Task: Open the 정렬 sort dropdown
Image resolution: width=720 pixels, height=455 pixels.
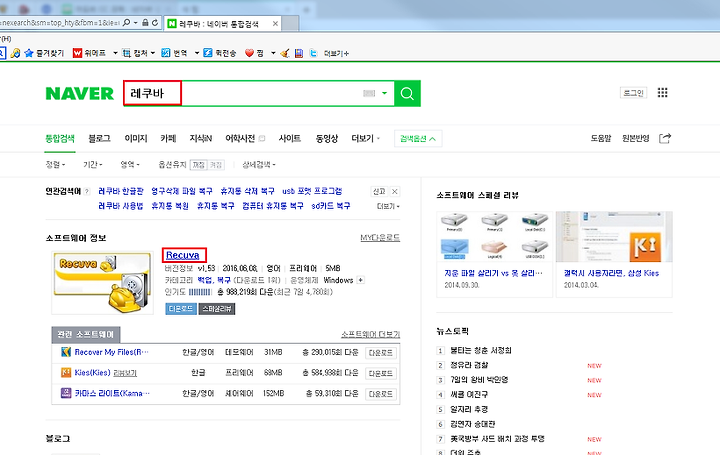Action: [55, 165]
